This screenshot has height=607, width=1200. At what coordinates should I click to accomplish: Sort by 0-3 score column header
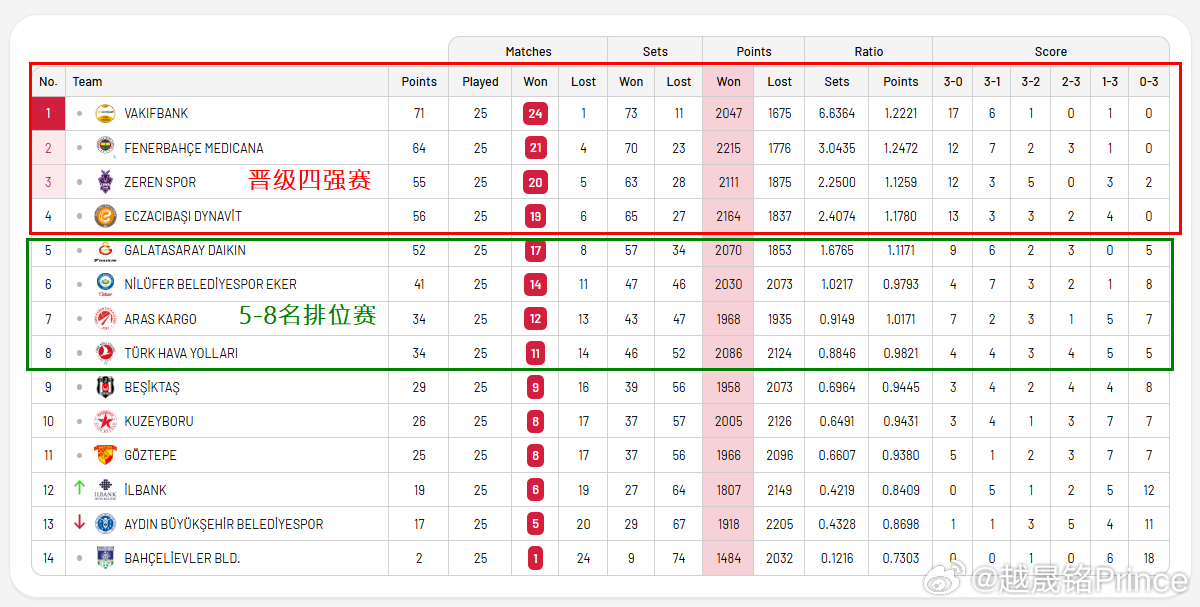[1149, 82]
